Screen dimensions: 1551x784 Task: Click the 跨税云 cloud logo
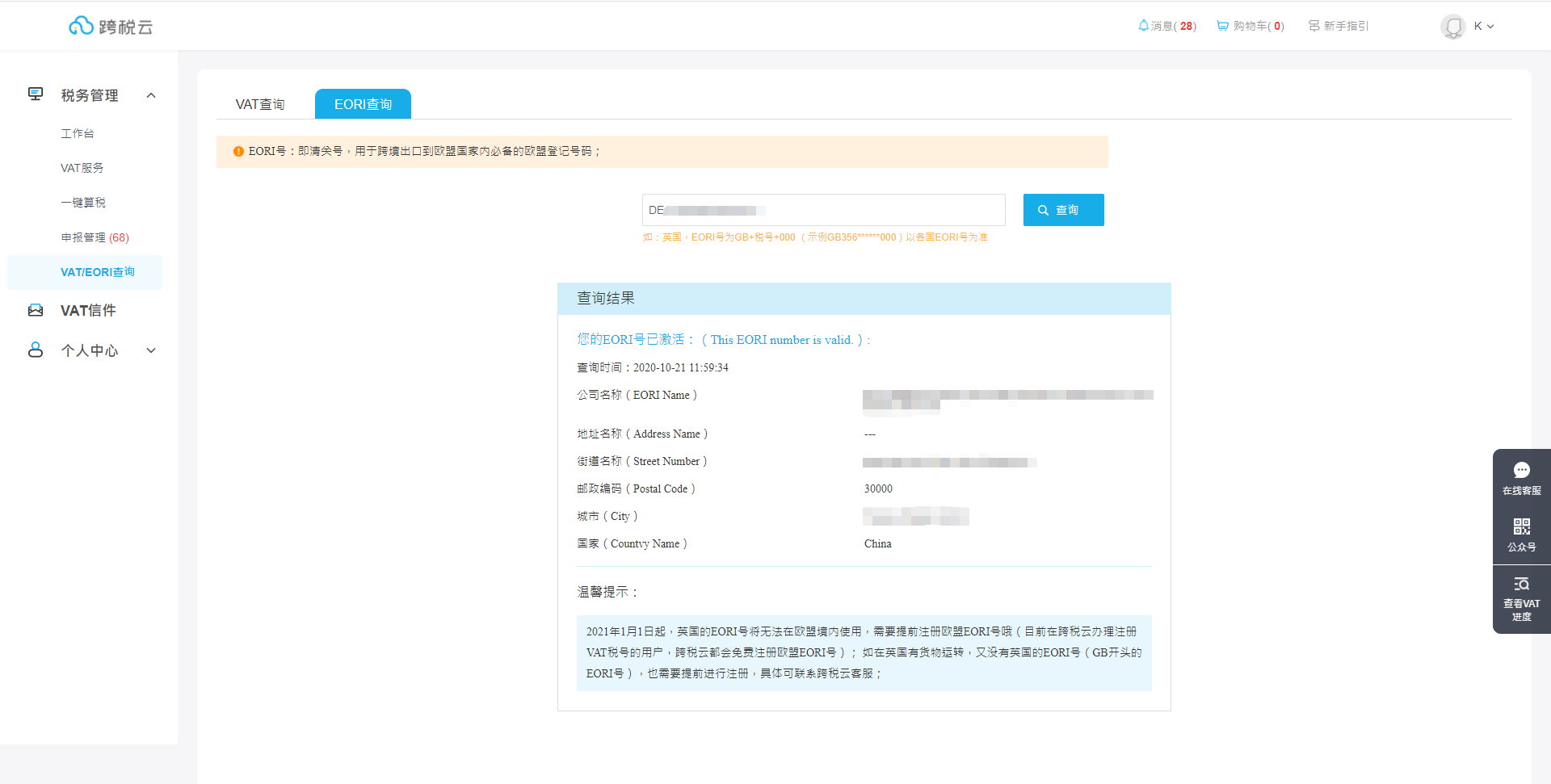point(110,26)
